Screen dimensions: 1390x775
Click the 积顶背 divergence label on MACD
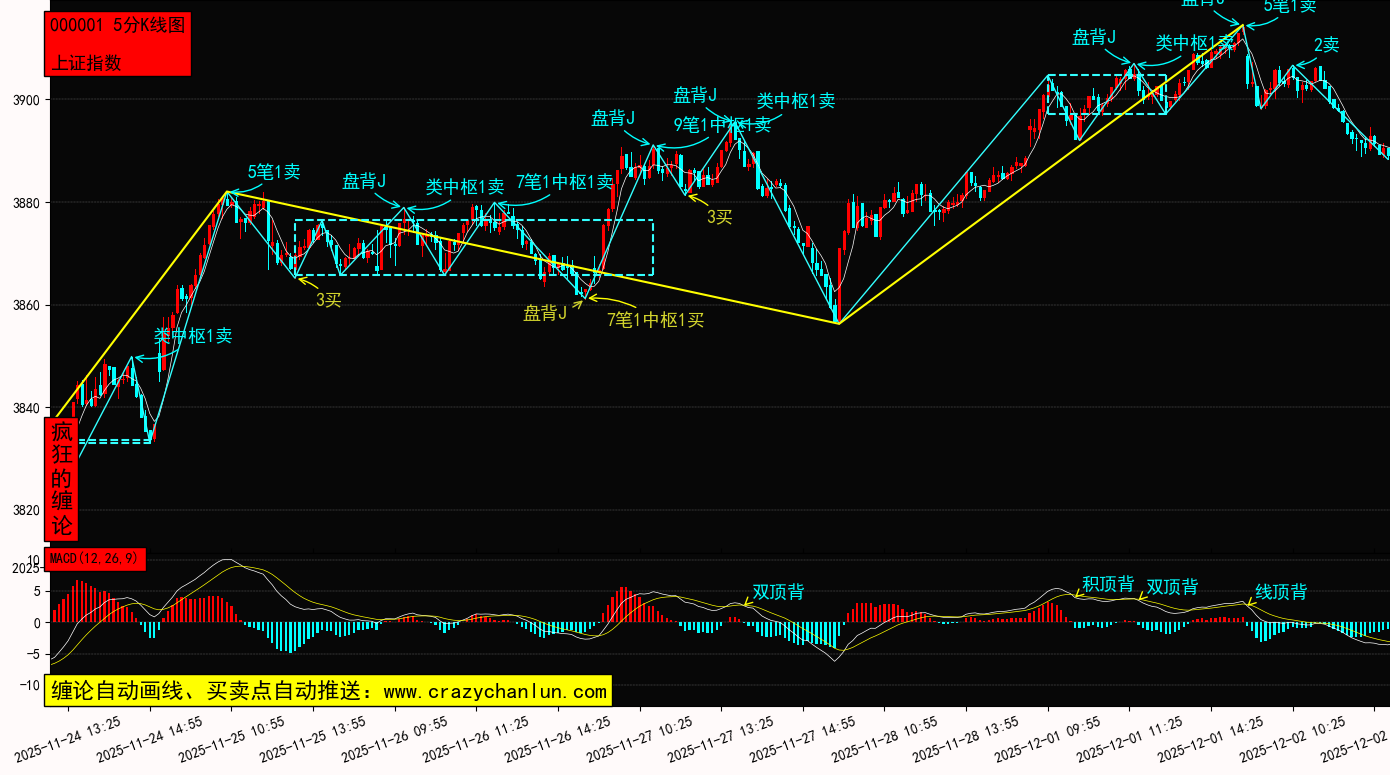click(x=1108, y=584)
